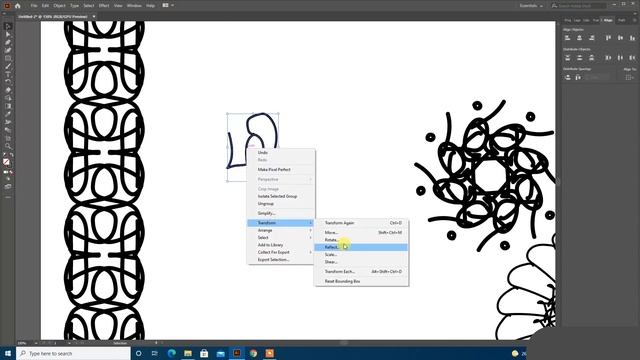The height and width of the screenshot is (360, 640).
Task: Open Google Chrome from the taskbar
Action: 253,353
